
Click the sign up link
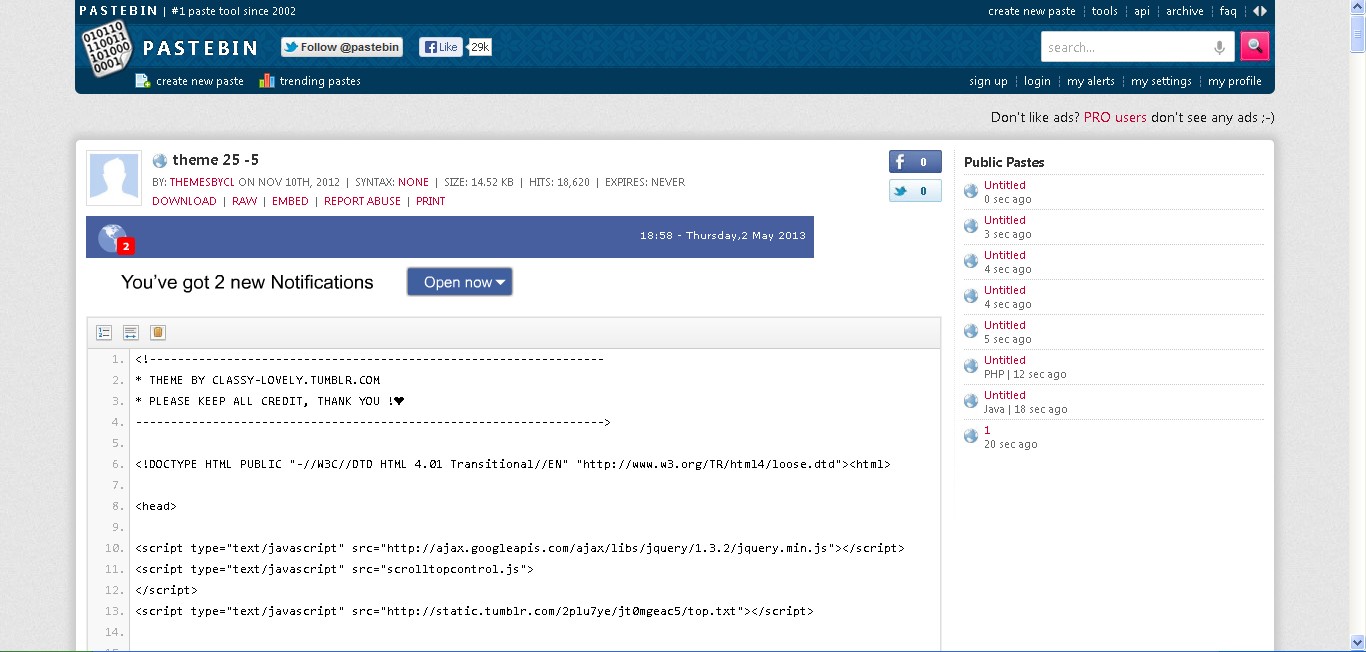988,81
